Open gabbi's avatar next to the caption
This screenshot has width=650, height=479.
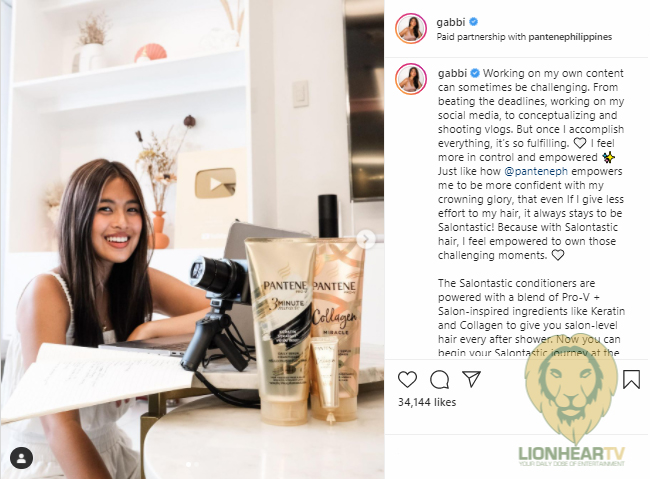point(411,79)
